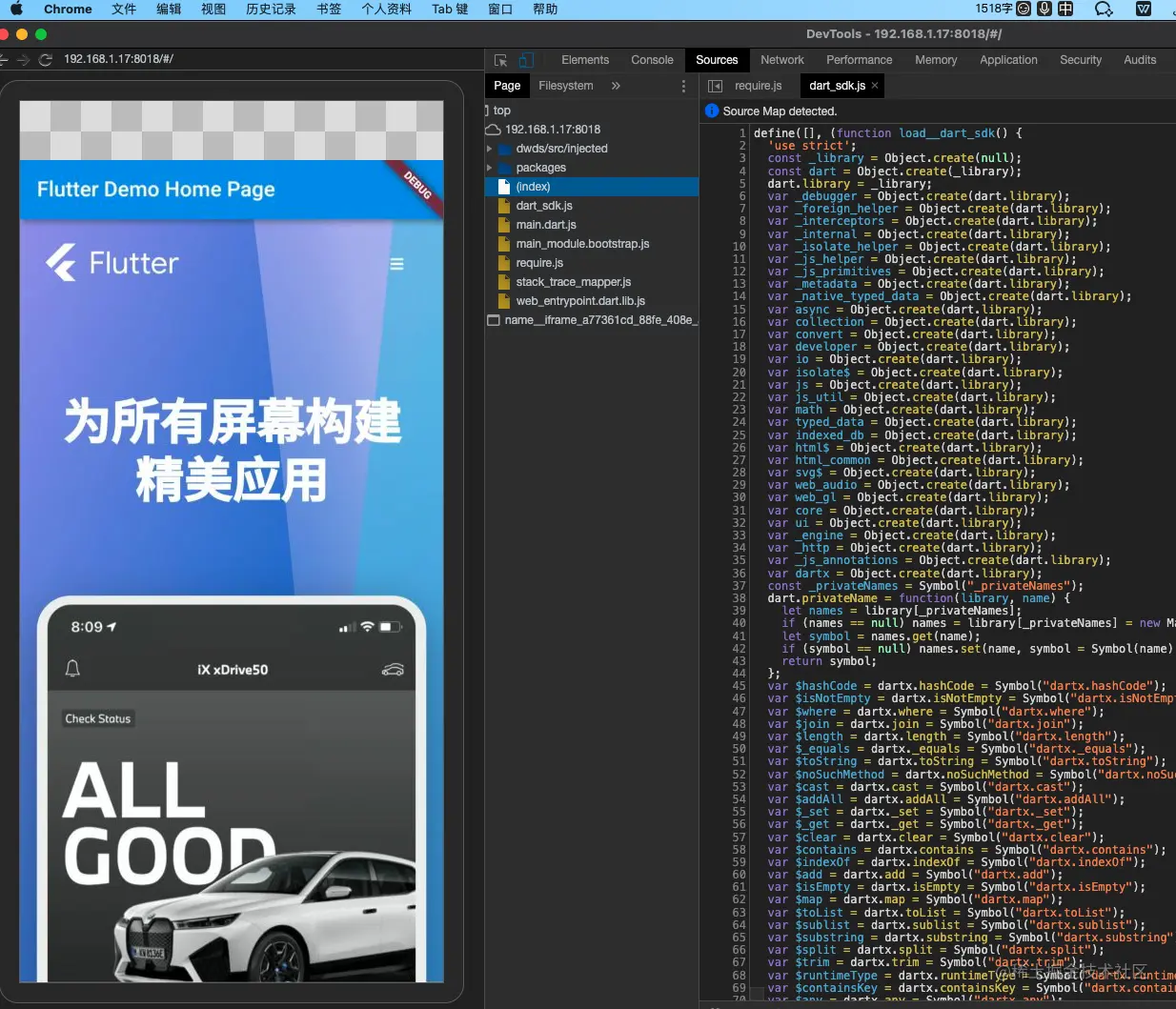The height and width of the screenshot is (1009, 1176).
Task: Select the Page navigator tab
Action: (507, 86)
